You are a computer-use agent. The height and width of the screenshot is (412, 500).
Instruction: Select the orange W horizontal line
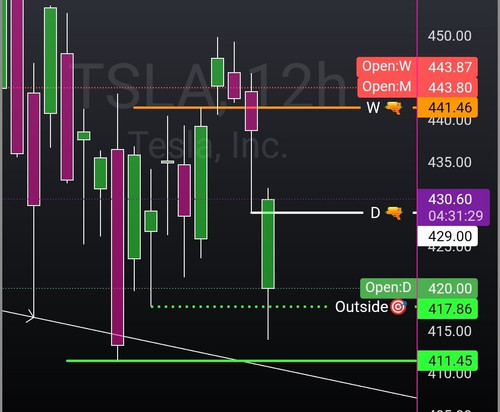[247, 108]
